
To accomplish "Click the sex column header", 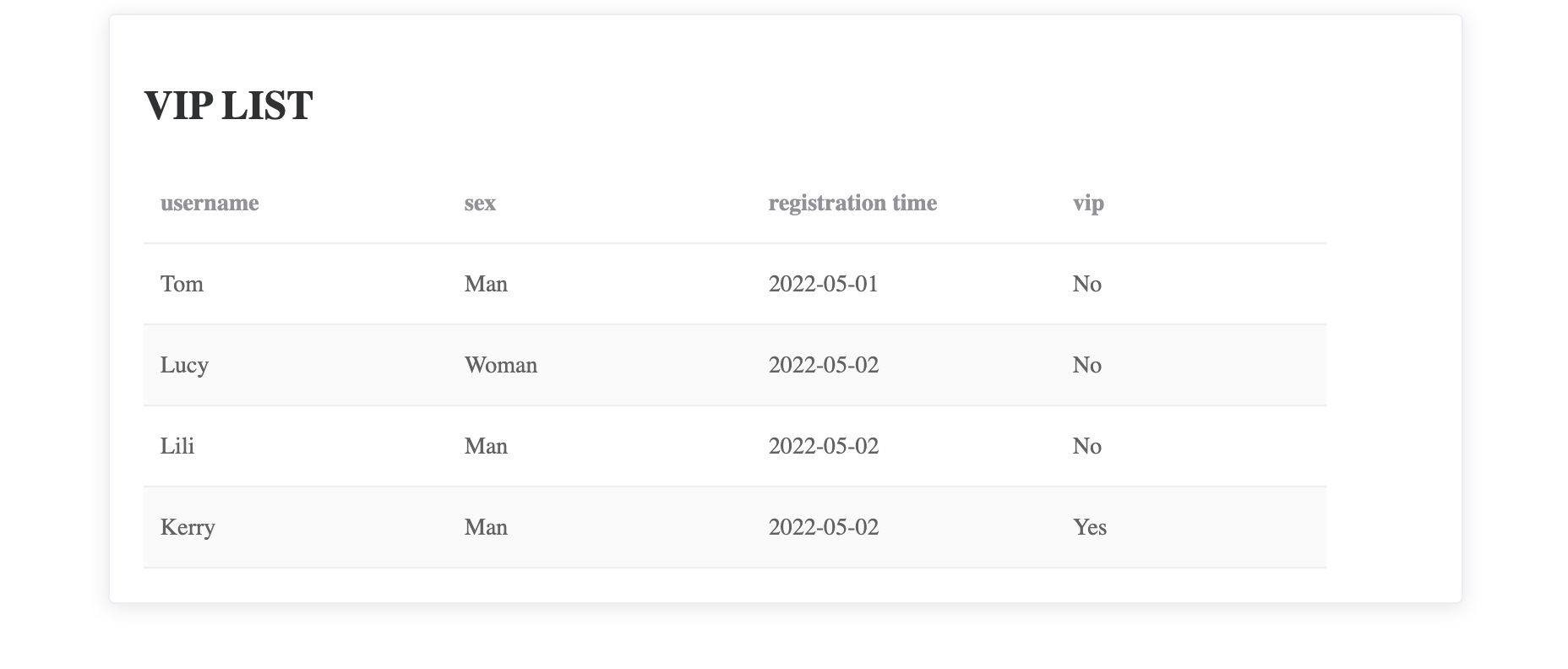I will pos(480,204).
